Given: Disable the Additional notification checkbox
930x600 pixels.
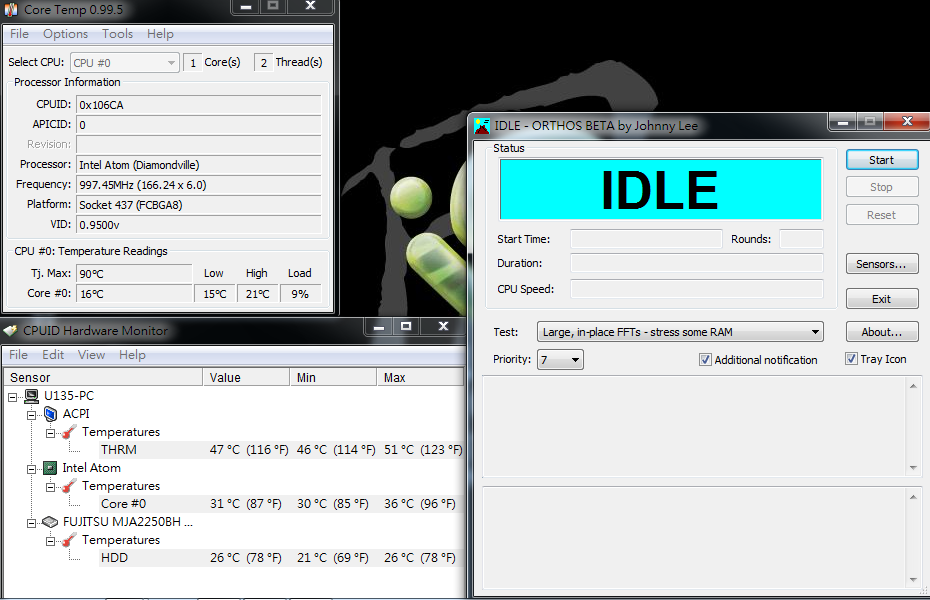Looking at the screenshot, I should tap(706, 360).
